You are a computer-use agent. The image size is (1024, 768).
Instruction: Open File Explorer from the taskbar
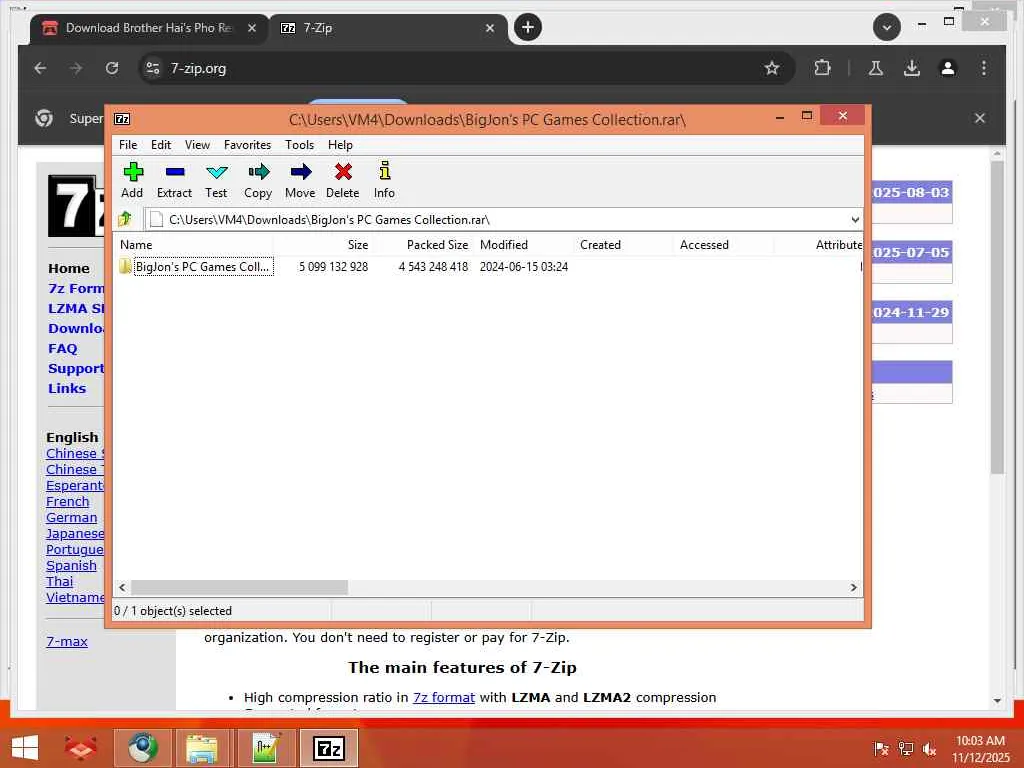tap(202, 748)
